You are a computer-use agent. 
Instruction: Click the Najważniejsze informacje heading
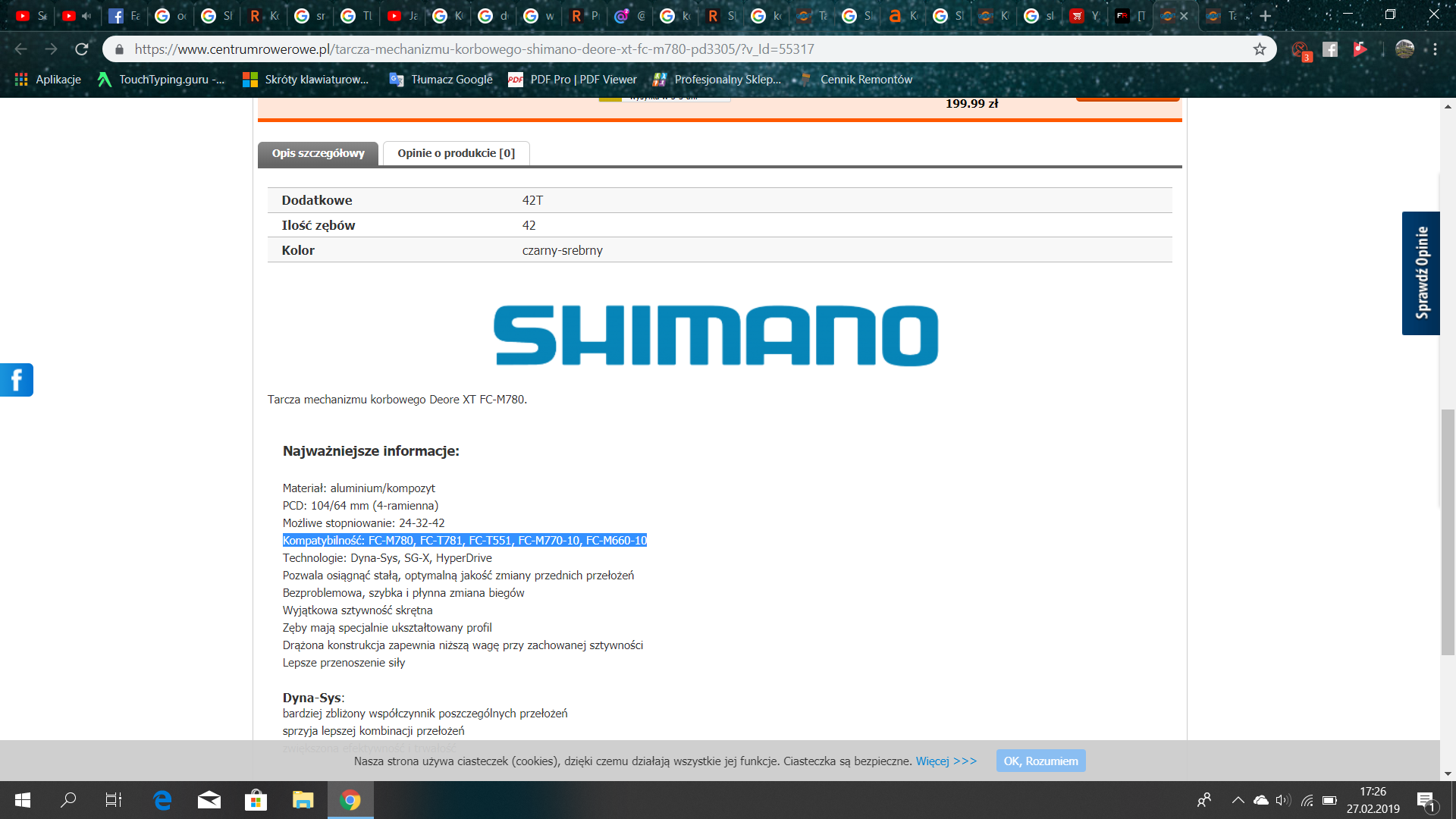pos(371,451)
